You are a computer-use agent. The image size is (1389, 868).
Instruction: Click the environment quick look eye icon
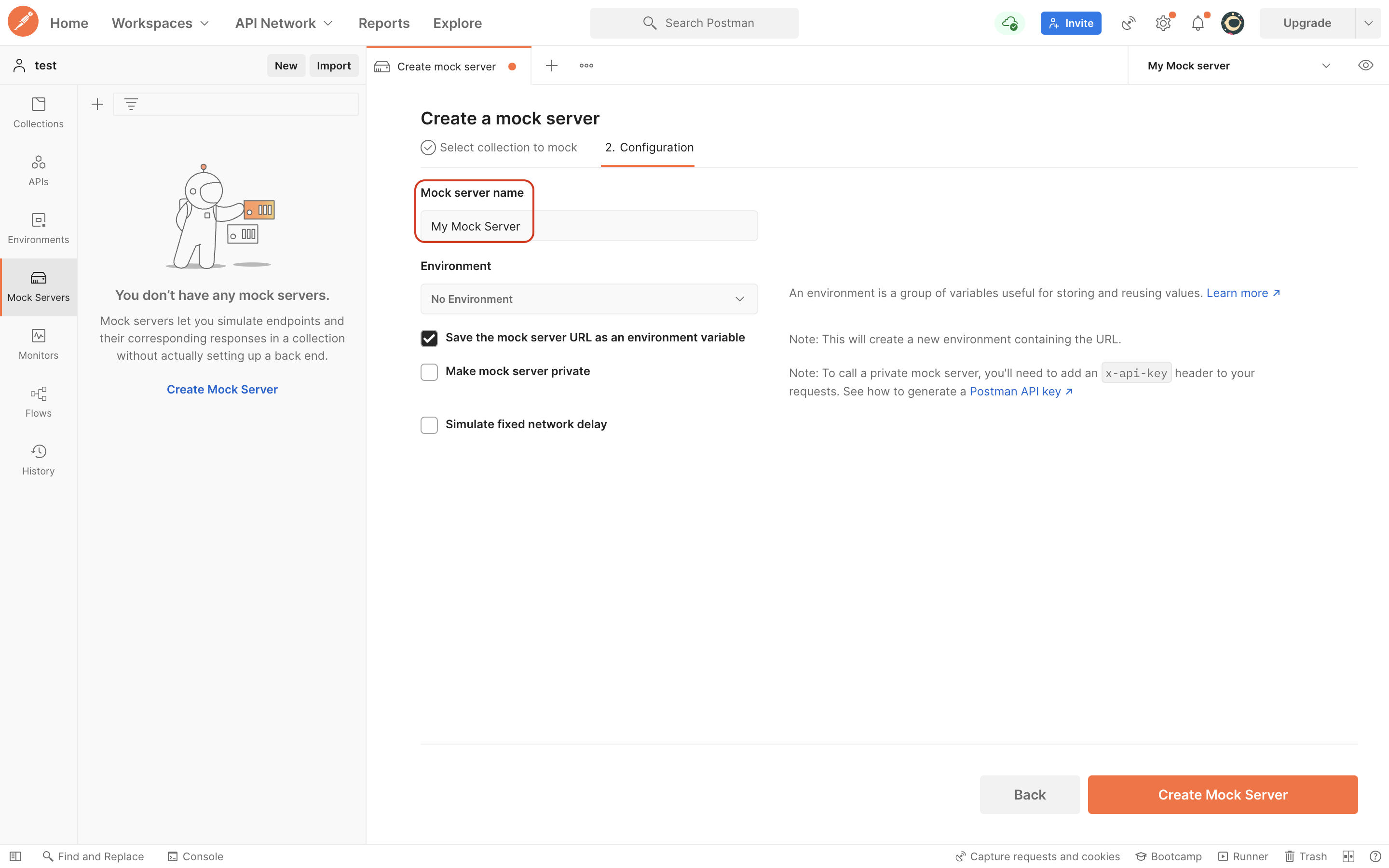(1365, 66)
